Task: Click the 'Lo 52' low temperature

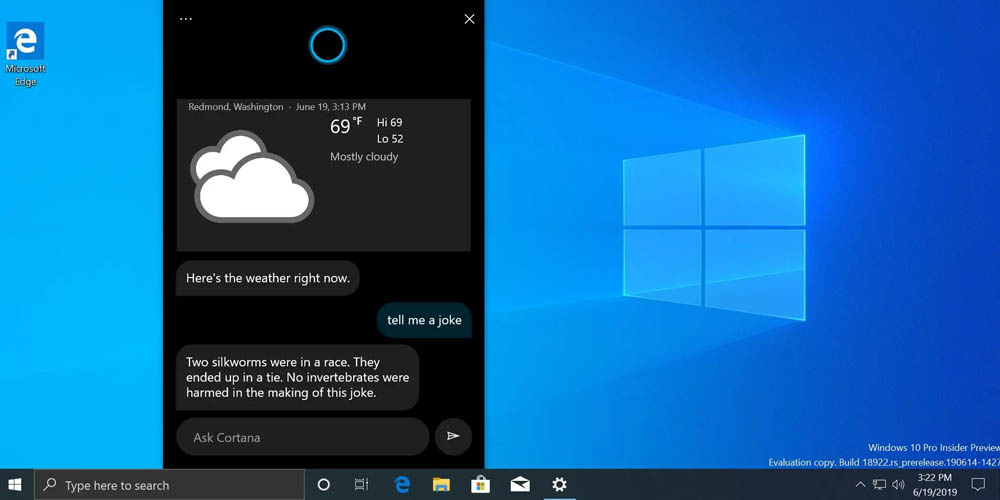Action: click(x=390, y=139)
